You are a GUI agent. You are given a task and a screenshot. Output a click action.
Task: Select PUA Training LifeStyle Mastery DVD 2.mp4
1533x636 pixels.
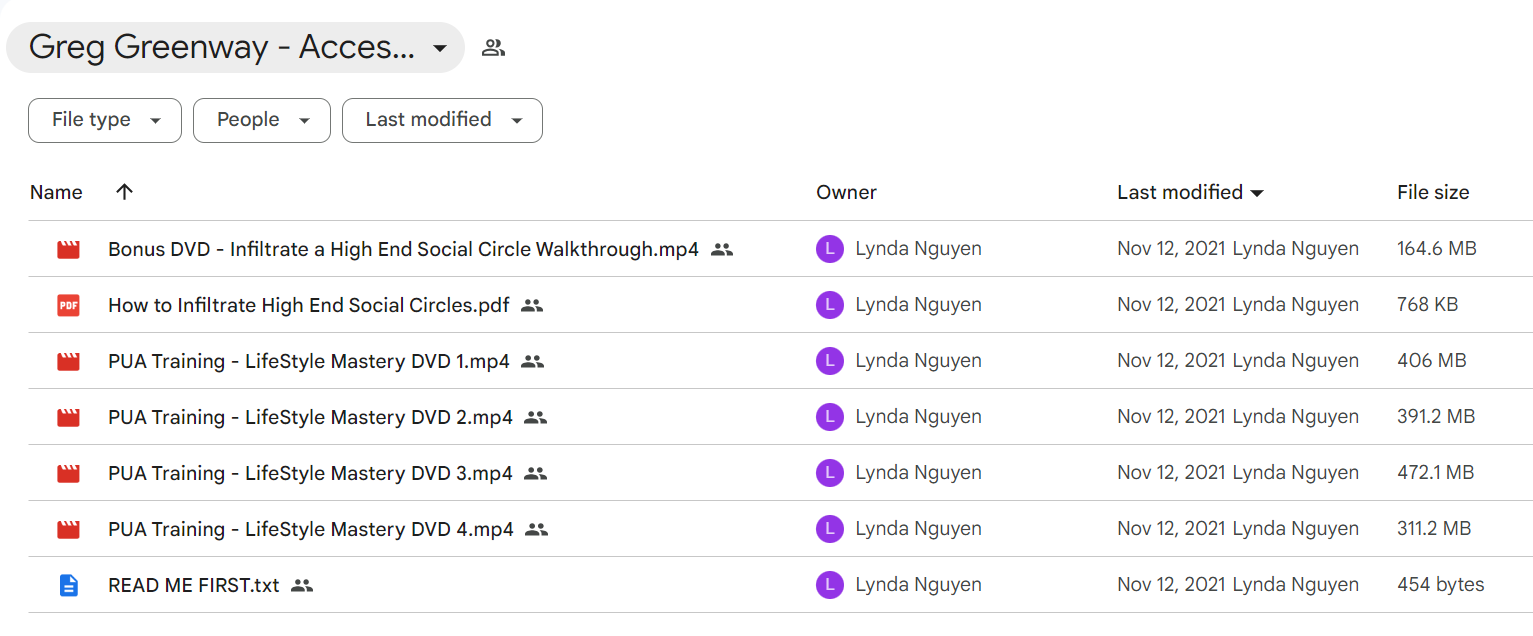(x=310, y=418)
